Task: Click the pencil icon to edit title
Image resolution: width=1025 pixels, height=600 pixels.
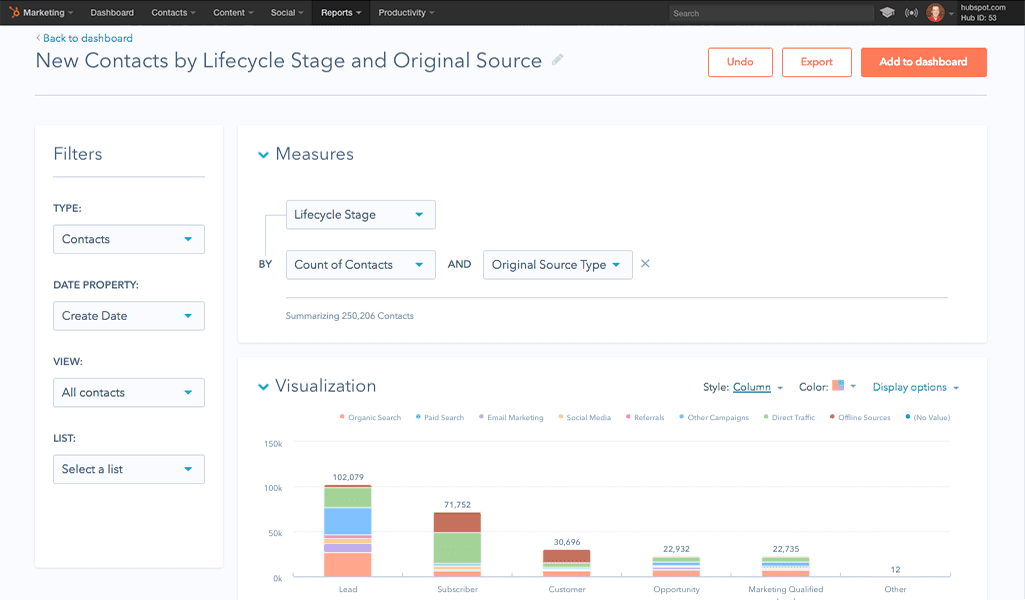Action: [558, 60]
